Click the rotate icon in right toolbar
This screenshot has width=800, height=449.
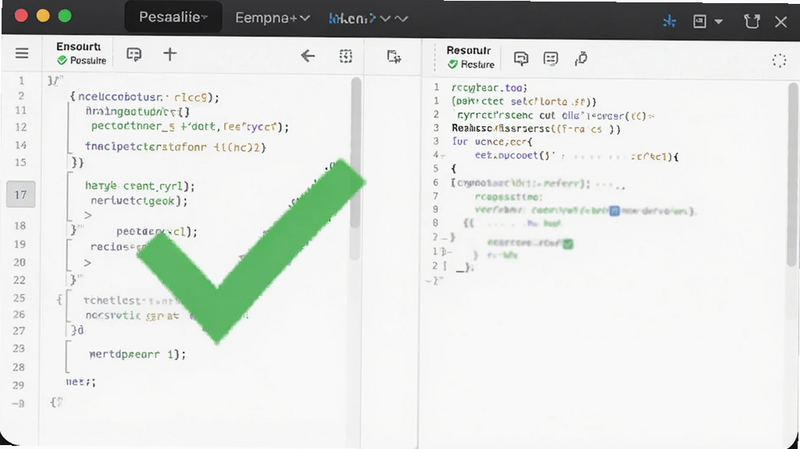(581, 59)
